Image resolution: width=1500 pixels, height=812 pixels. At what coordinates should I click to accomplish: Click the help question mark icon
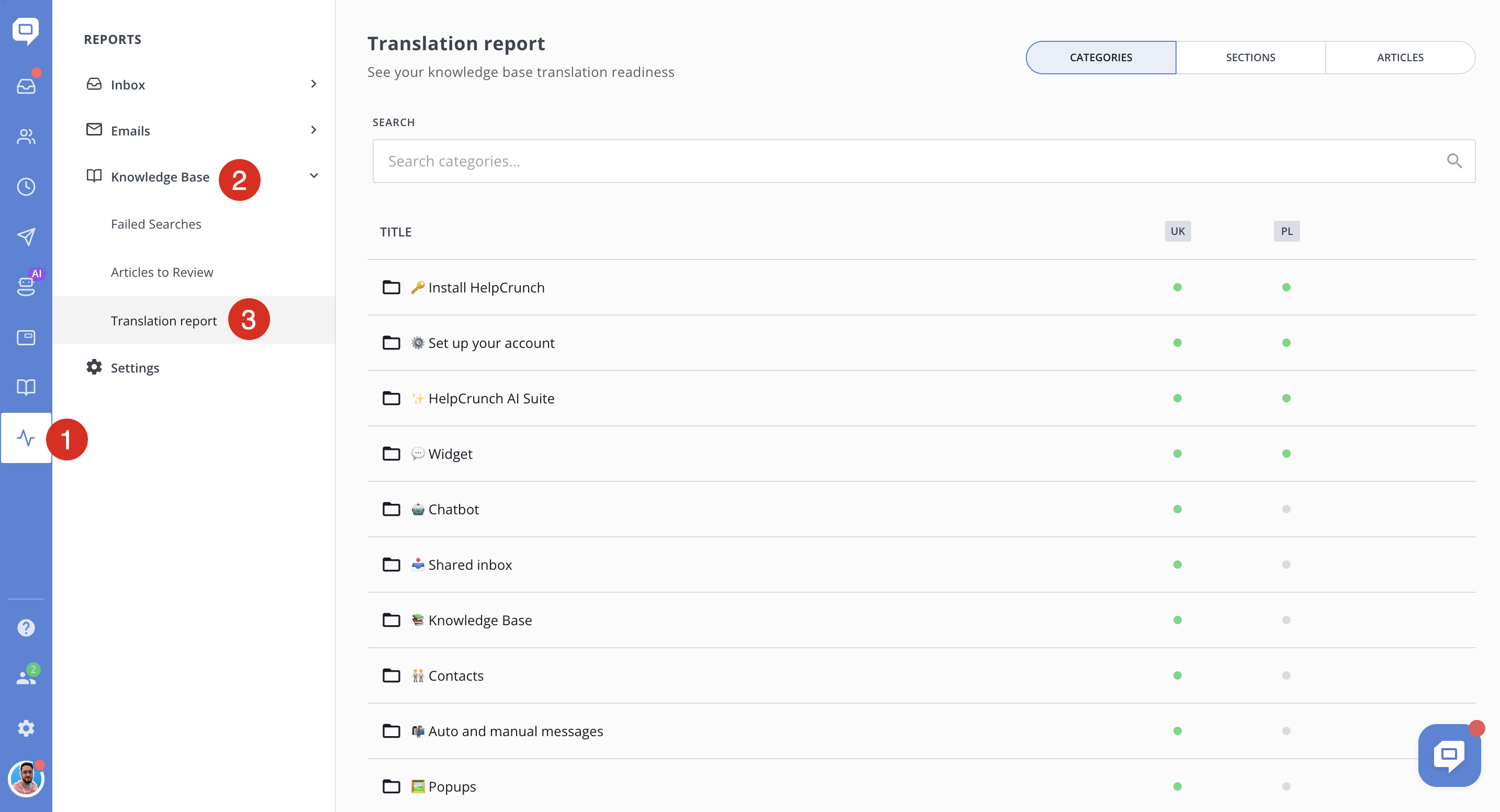coord(26,627)
